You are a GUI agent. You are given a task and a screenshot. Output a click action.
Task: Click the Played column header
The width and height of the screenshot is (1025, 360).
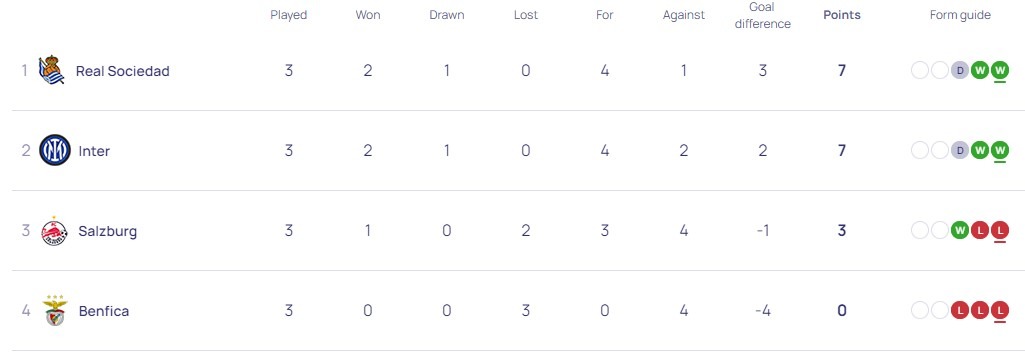tap(288, 15)
